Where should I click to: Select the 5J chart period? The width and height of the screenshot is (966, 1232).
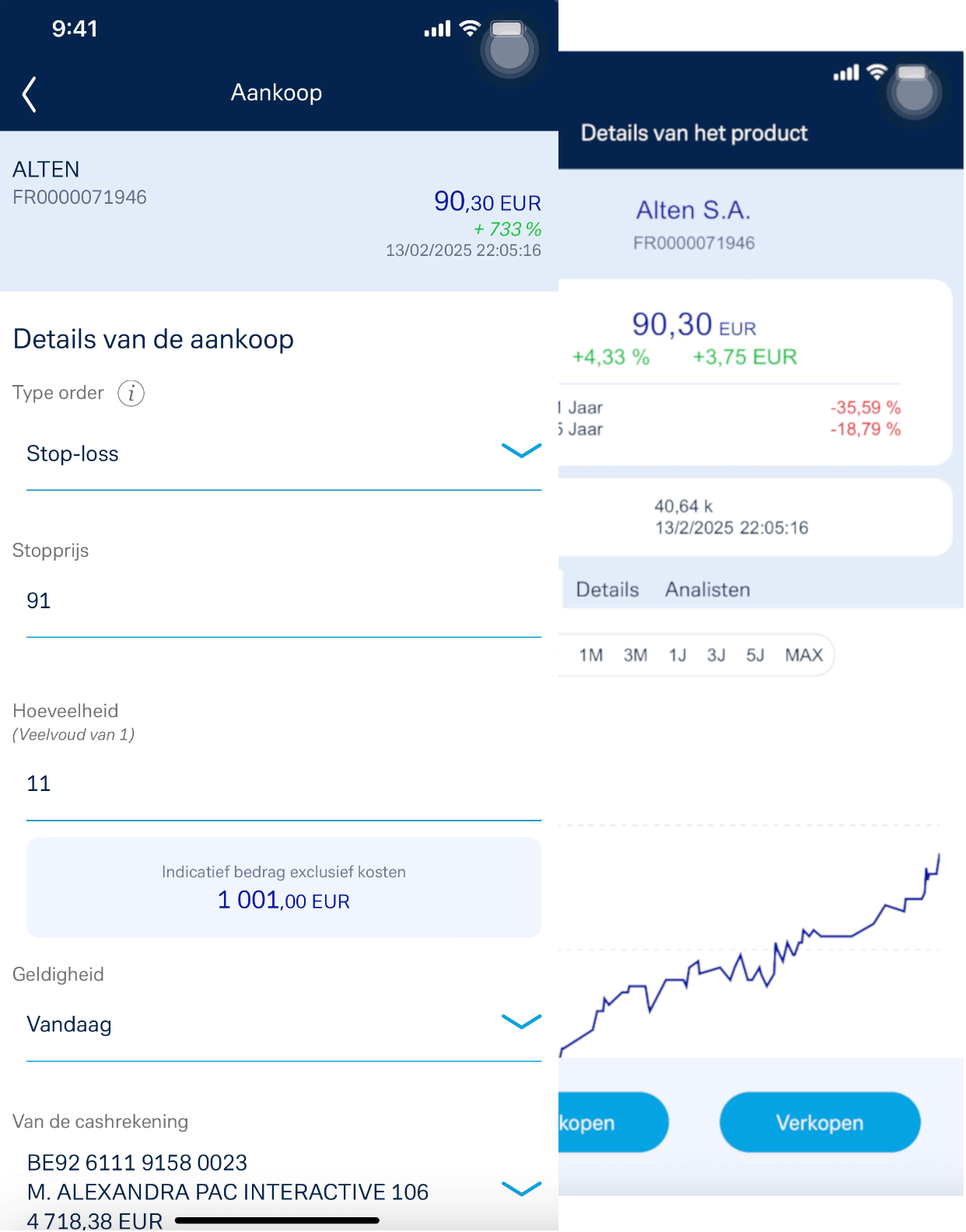754,655
